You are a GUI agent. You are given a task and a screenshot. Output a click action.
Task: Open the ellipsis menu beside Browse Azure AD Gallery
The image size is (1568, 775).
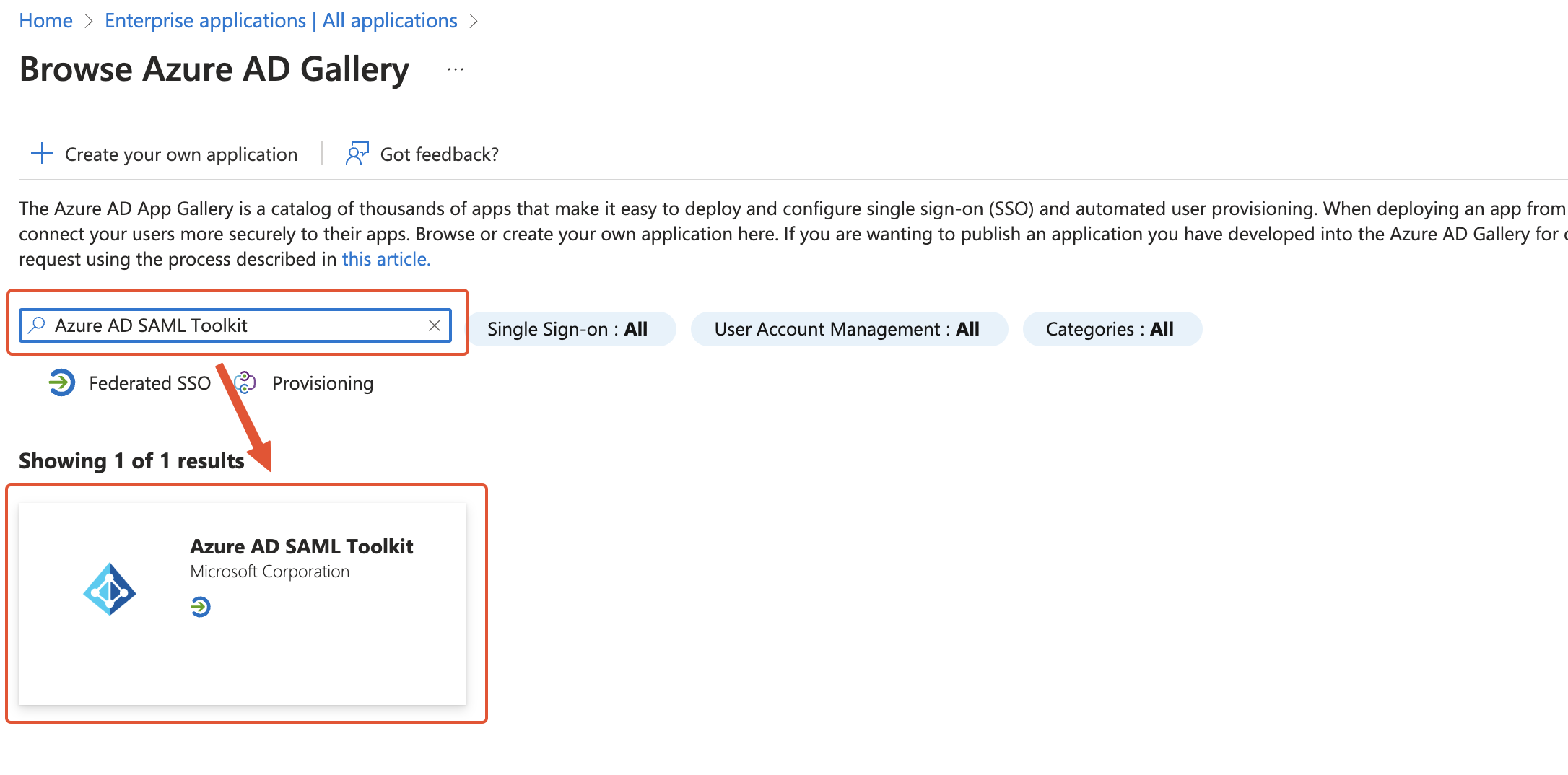[455, 69]
